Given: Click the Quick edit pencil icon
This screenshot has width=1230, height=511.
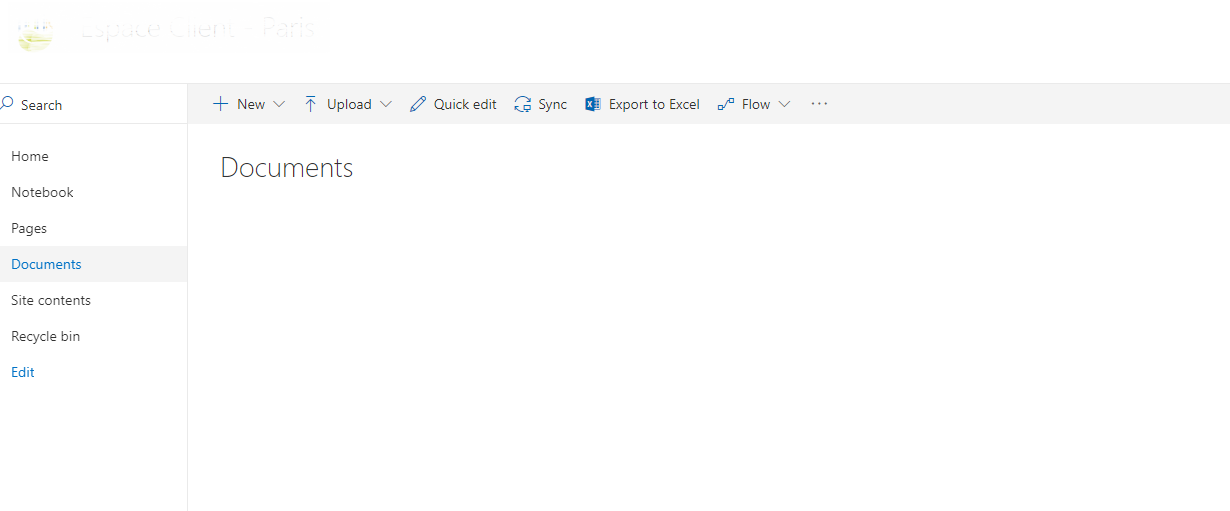Looking at the screenshot, I should pos(418,104).
